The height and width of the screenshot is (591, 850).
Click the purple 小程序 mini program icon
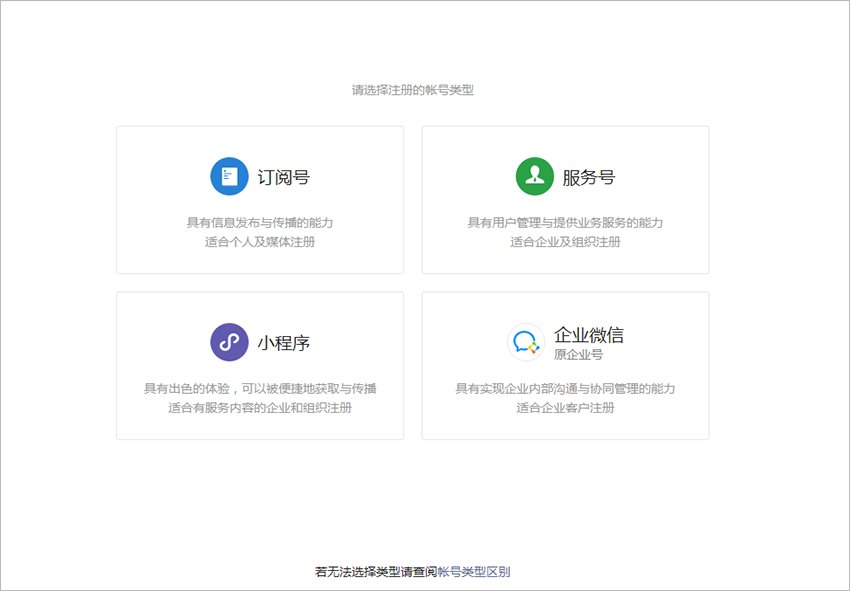228,341
